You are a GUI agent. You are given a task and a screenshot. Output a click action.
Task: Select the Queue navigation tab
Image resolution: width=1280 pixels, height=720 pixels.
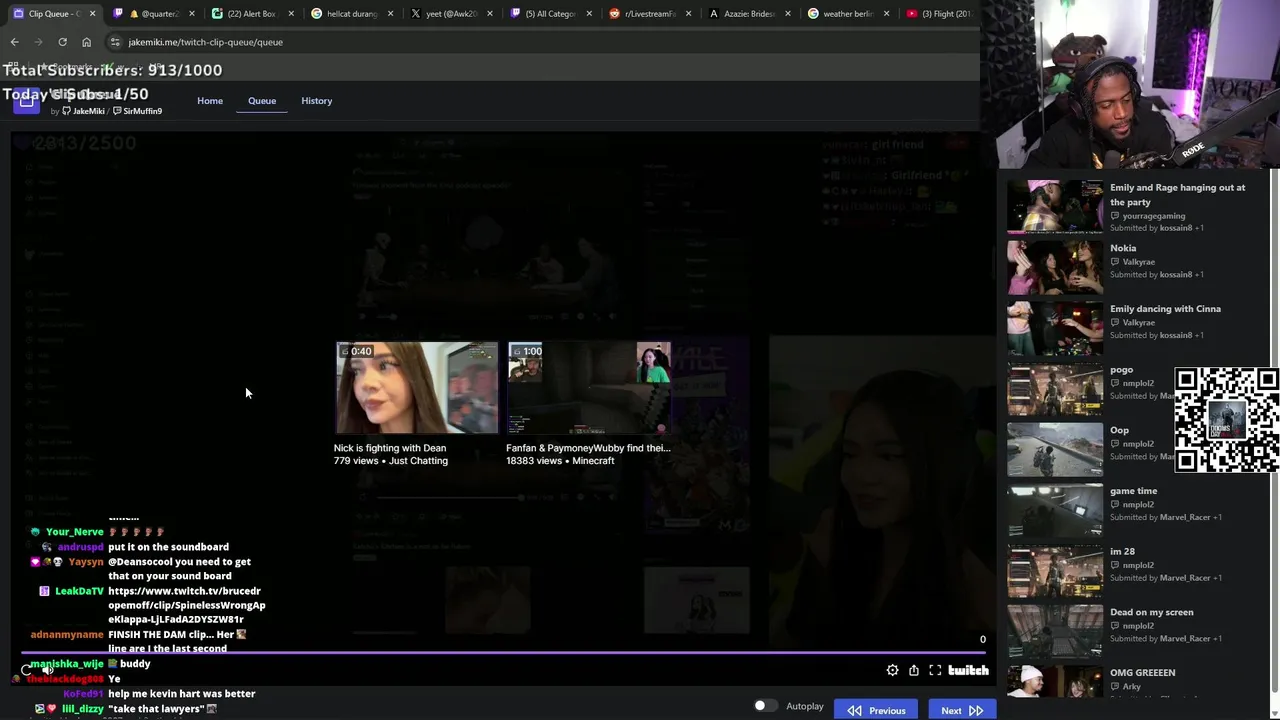262,101
